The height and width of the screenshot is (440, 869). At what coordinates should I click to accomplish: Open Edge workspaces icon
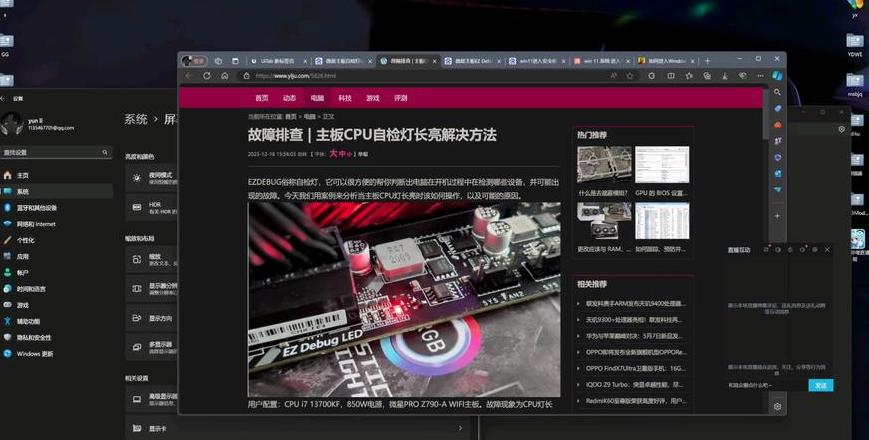[218, 61]
